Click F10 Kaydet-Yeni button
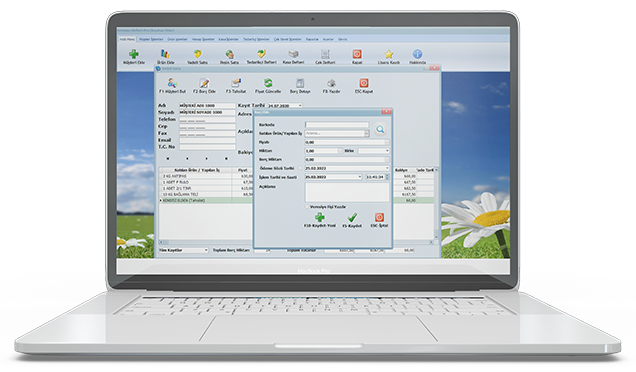636x372 pixels. 320,220
